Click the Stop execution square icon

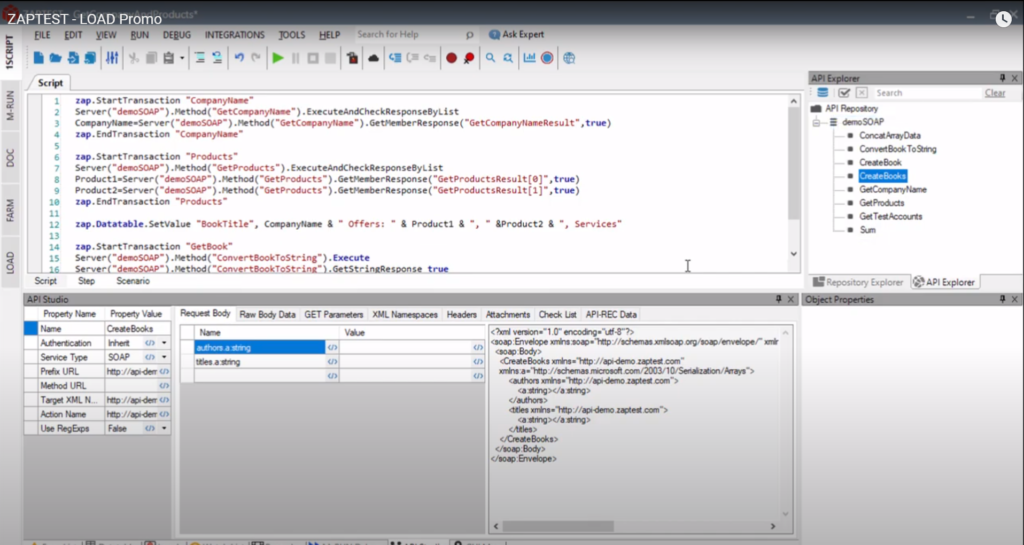(313, 58)
